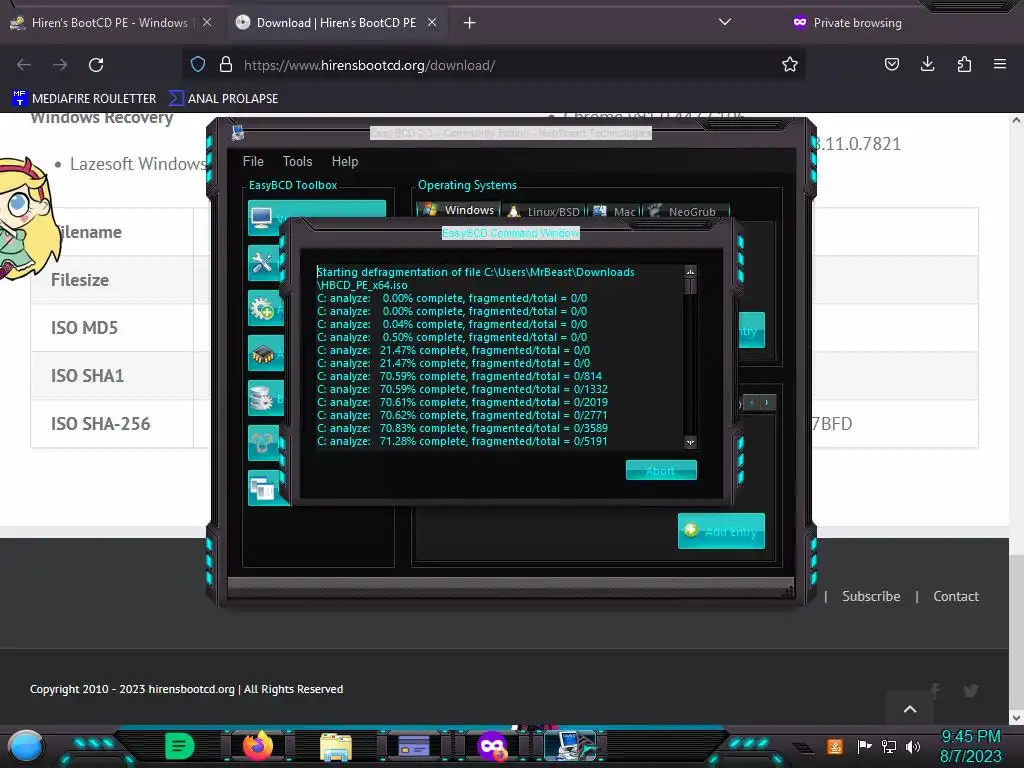Open the MEDIAFIRE ROULETTER bookmark
1024x768 pixels.
pos(84,99)
